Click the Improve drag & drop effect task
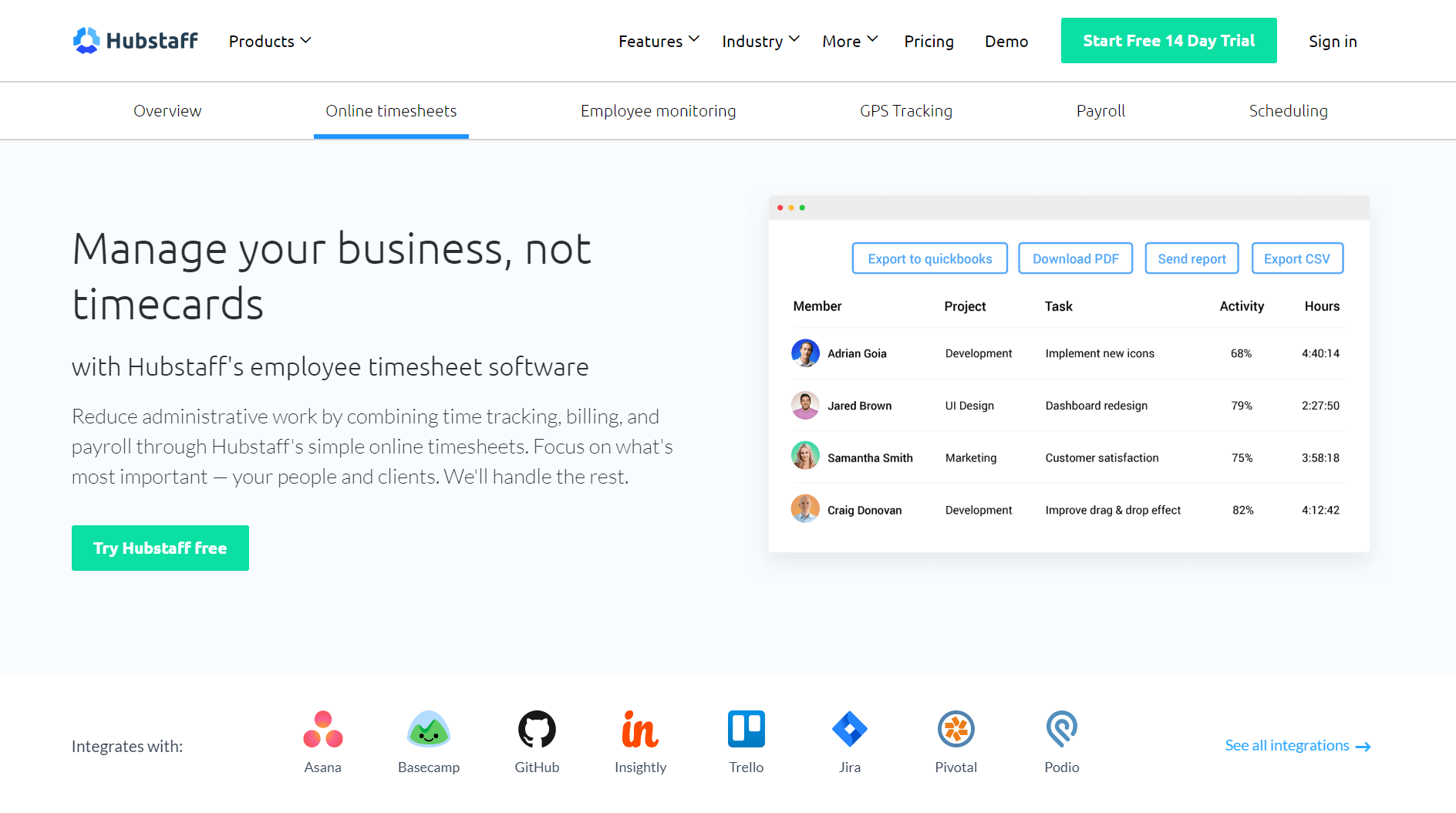This screenshot has height=813, width=1456. tap(1113, 510)
